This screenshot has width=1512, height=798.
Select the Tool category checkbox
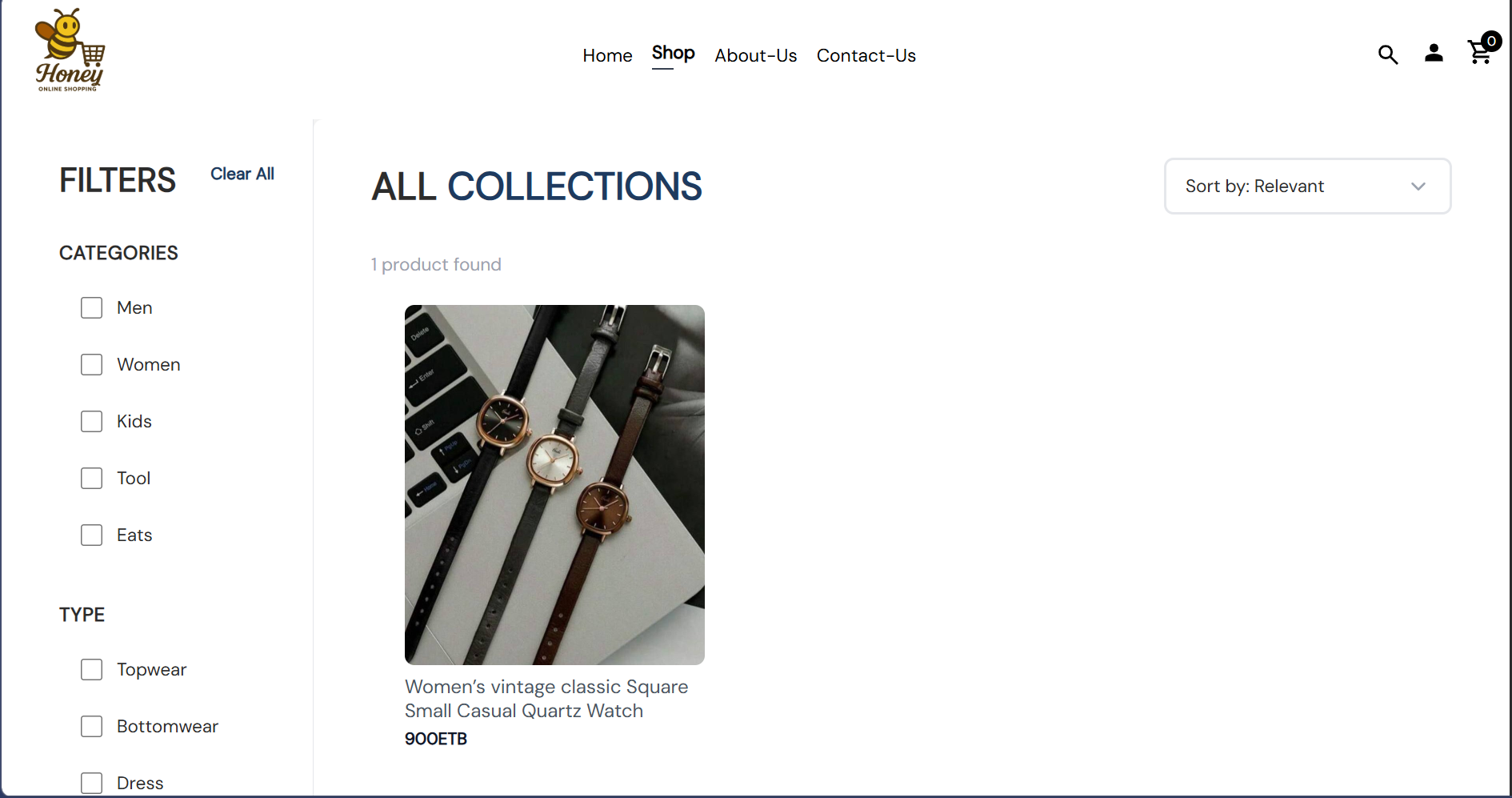click(91, 479)
